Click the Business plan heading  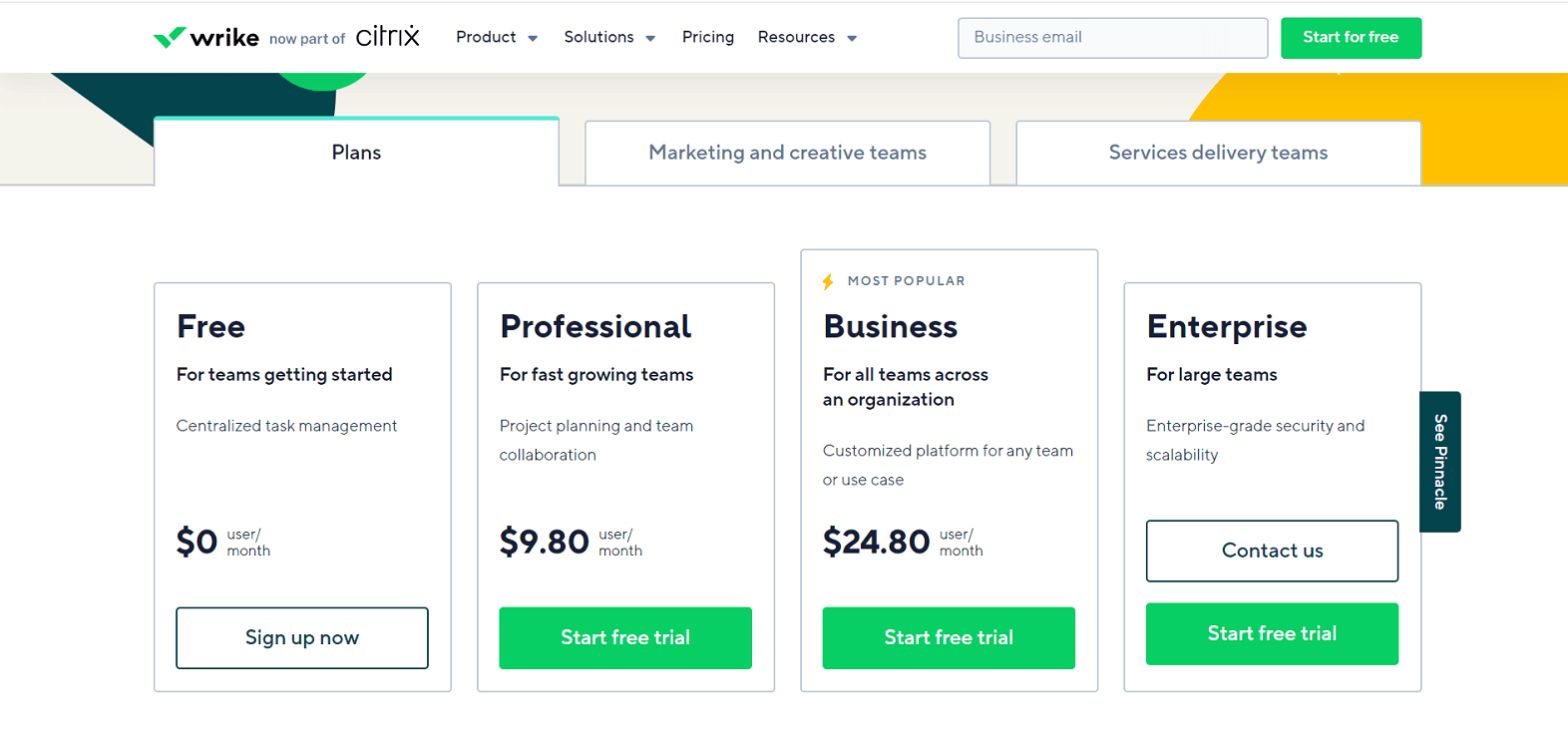[x=890, y=327]
